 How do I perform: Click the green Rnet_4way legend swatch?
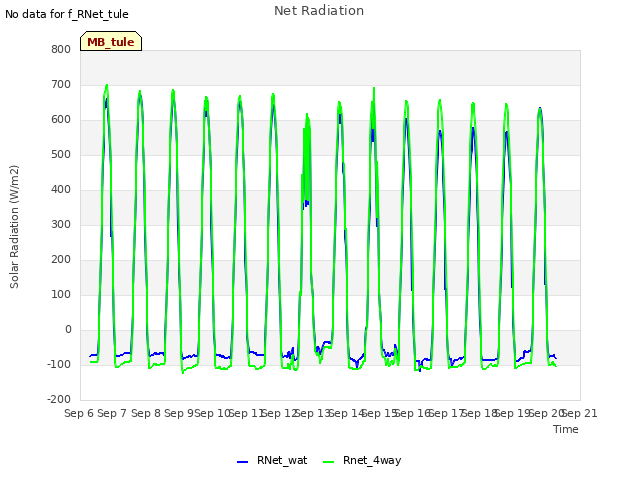coord(328,462)
